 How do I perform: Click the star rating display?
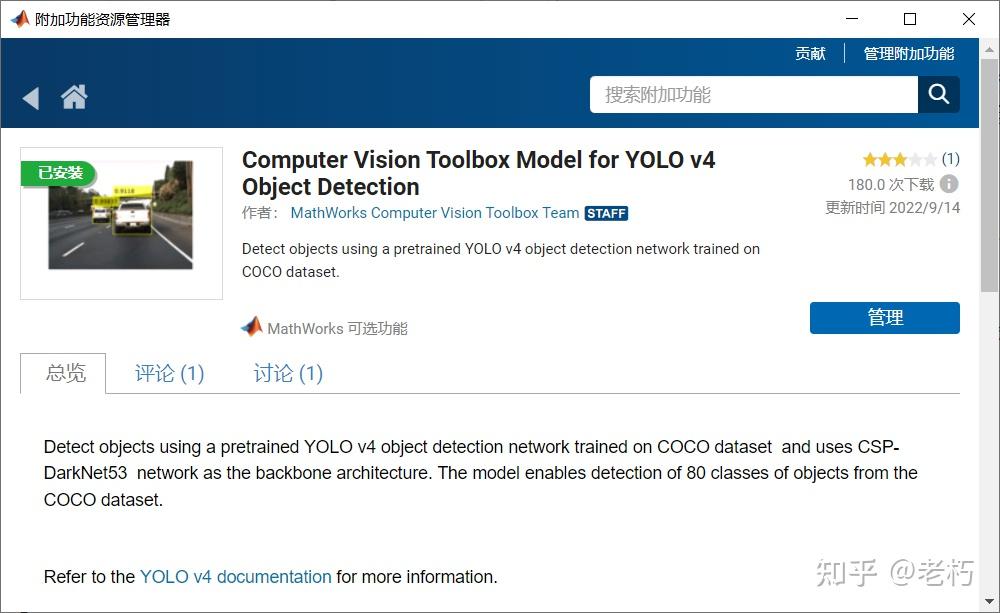point(899,159)
